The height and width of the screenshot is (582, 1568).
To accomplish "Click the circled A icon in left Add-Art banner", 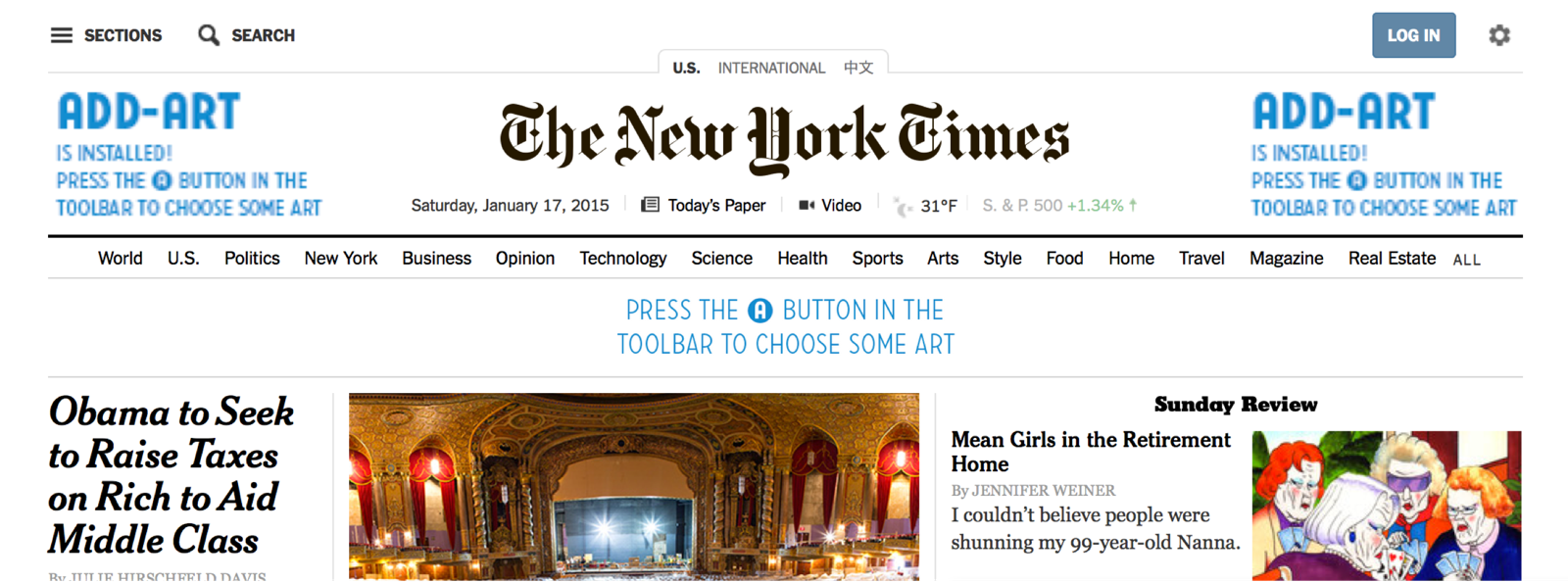I will pyautogui.click(x=162, y=180).
